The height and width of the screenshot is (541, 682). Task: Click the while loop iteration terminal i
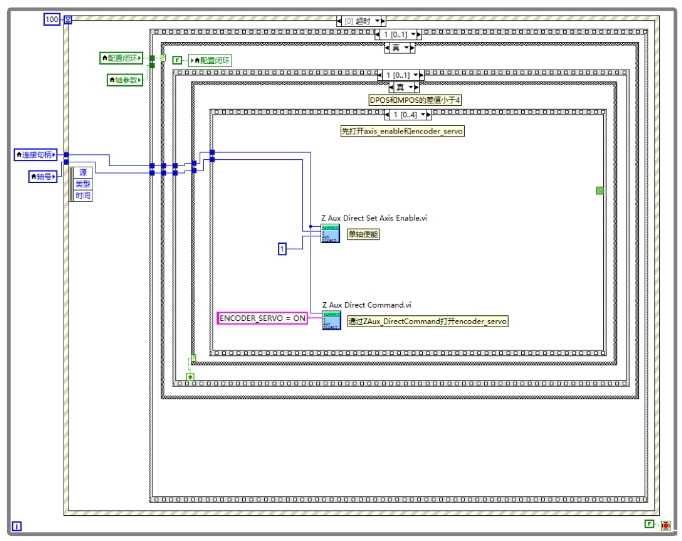(17, 526)
